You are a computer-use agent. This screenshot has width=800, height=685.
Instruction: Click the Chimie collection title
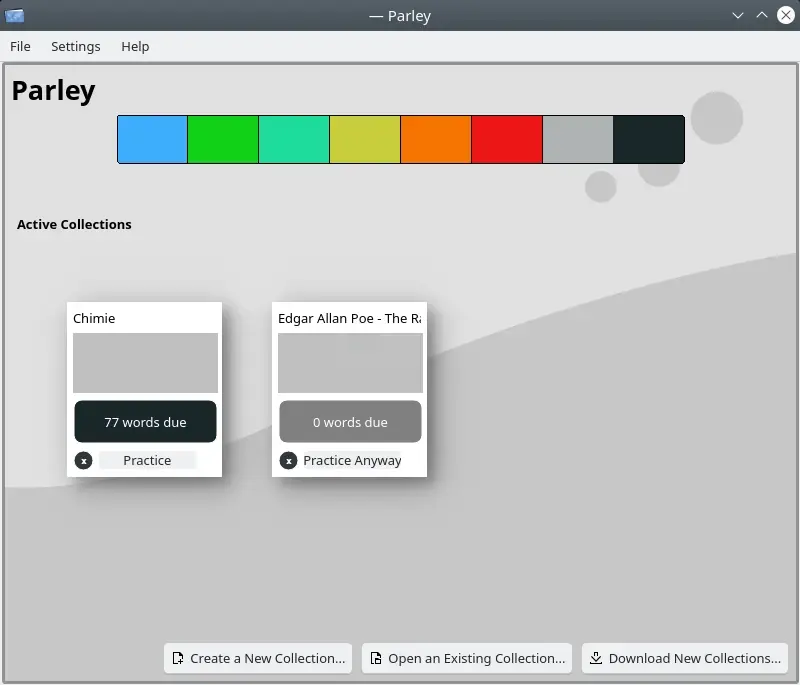94,318
